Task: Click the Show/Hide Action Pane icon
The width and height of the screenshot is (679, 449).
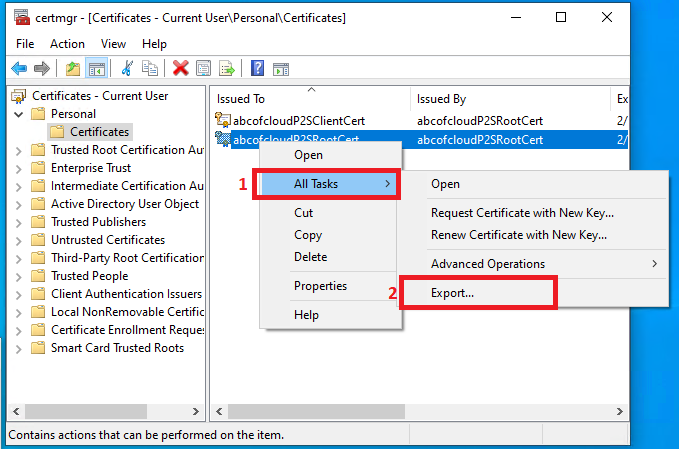Action: 281,69
